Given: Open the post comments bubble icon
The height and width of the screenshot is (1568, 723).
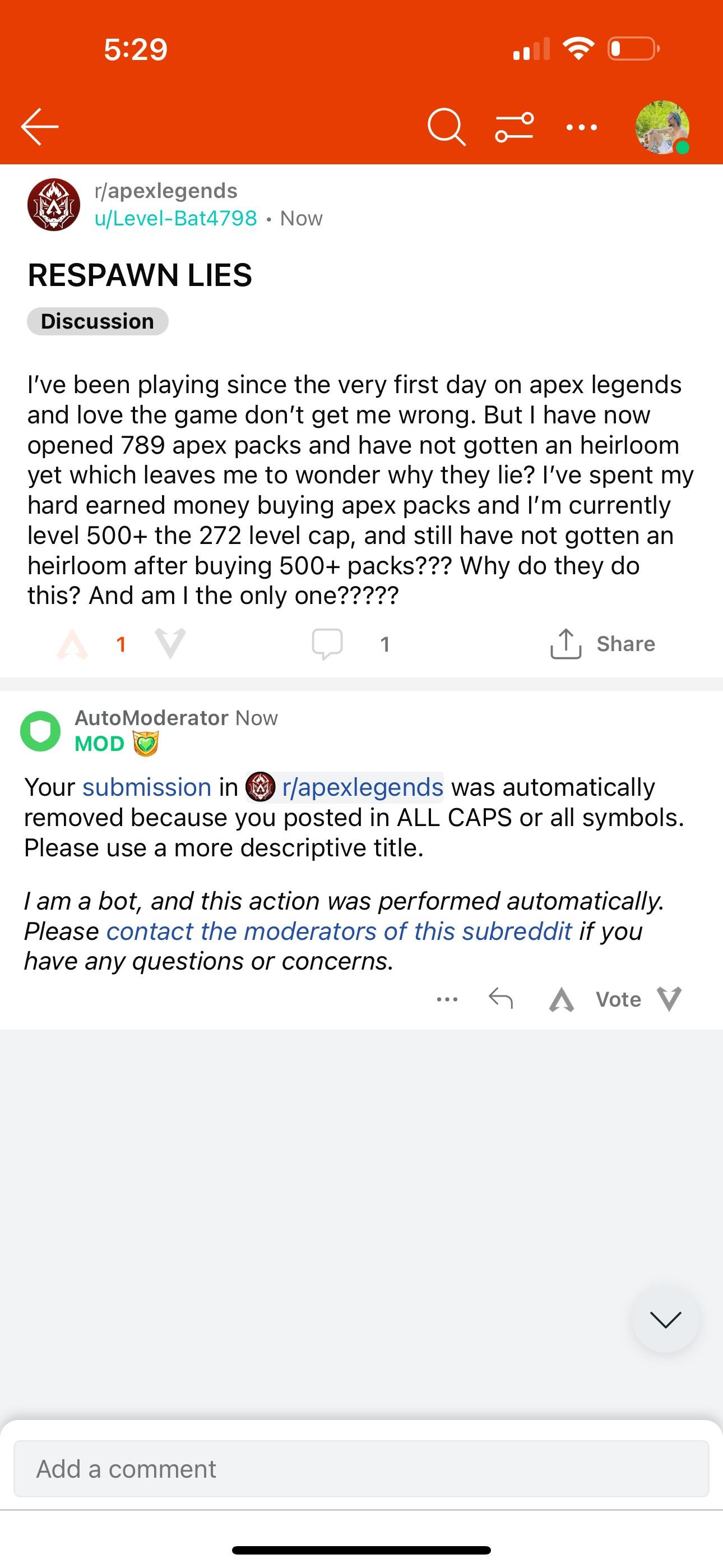Looking at the screenshot, I should coord(327,644).
